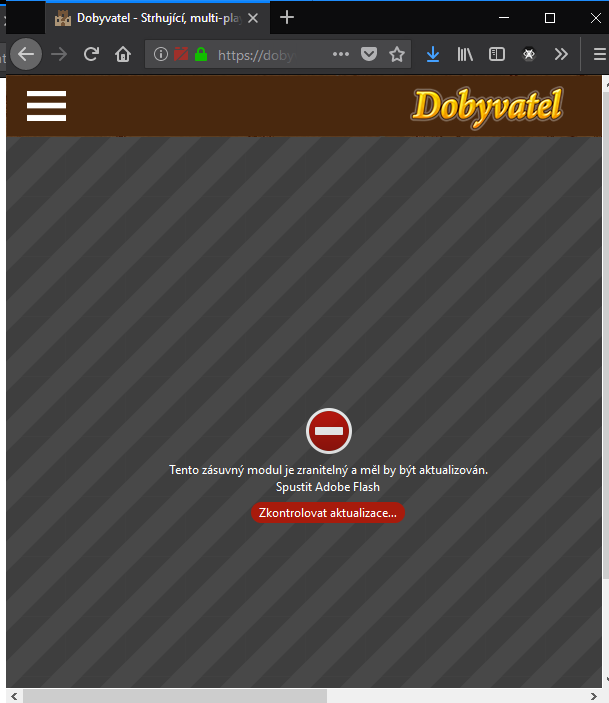Bookmark this page with the star

tap(397, 55)
